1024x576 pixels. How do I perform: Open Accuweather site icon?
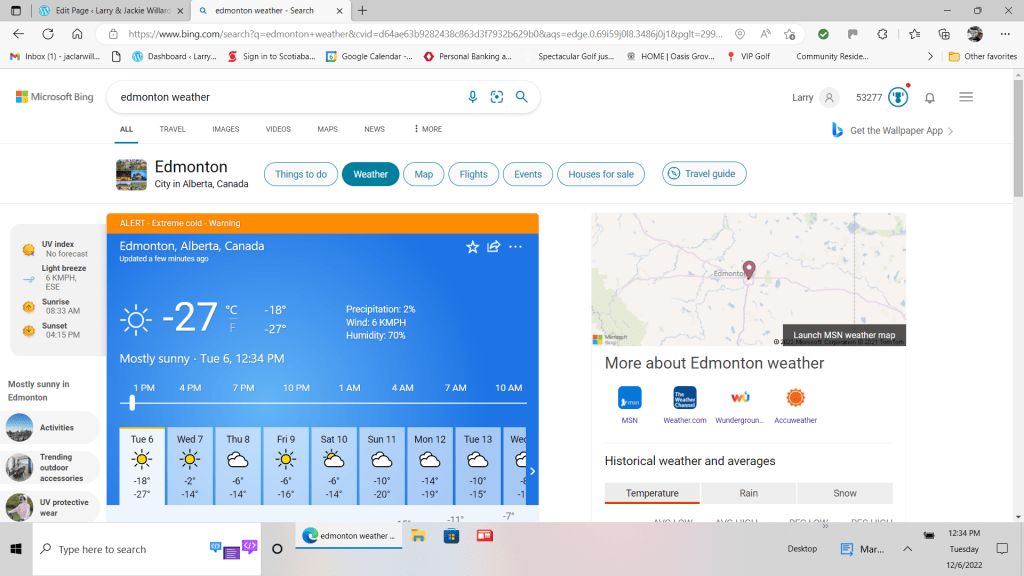pyautogui.click(x=795, y=398)
